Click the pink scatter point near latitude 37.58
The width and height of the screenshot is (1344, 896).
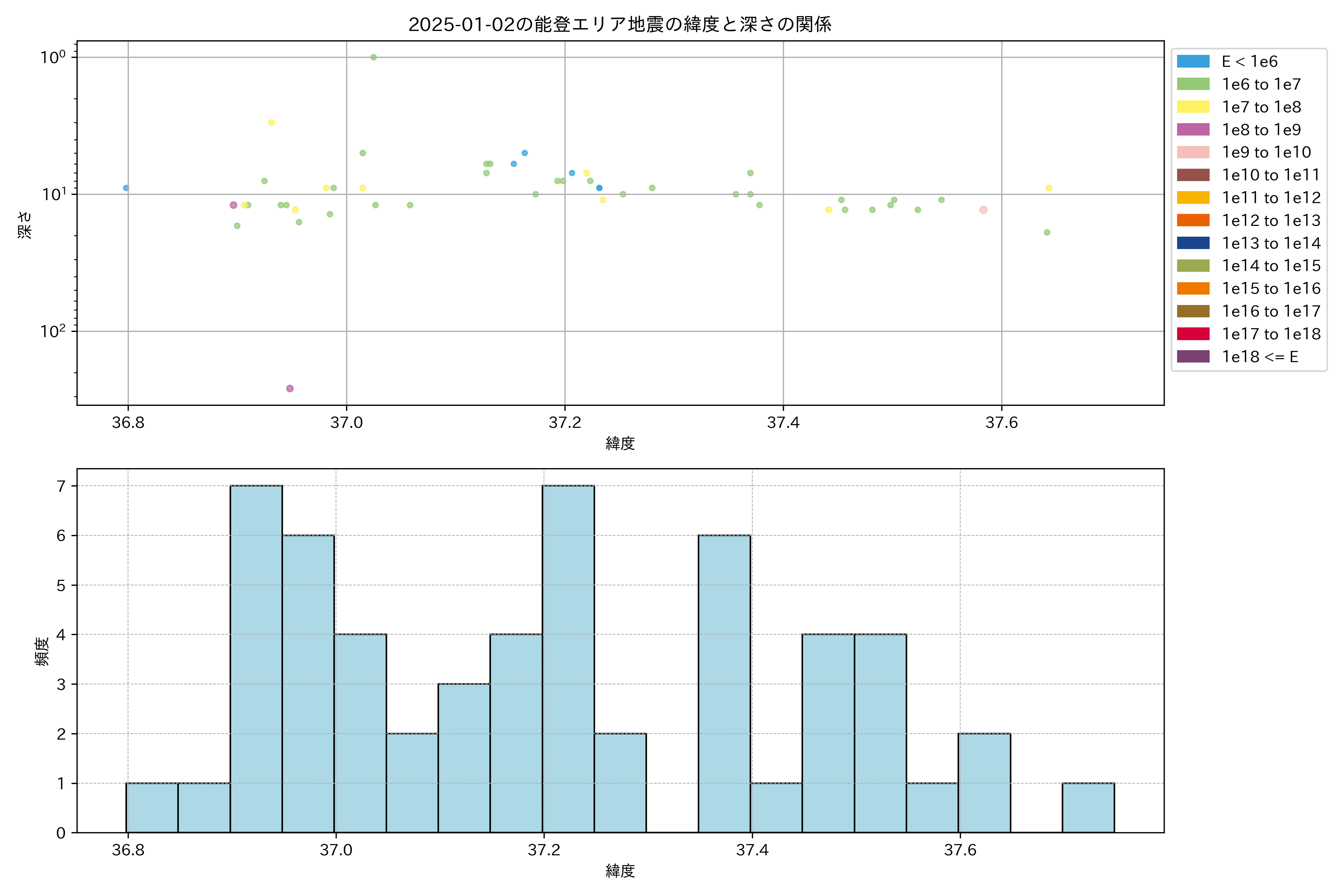983,210
